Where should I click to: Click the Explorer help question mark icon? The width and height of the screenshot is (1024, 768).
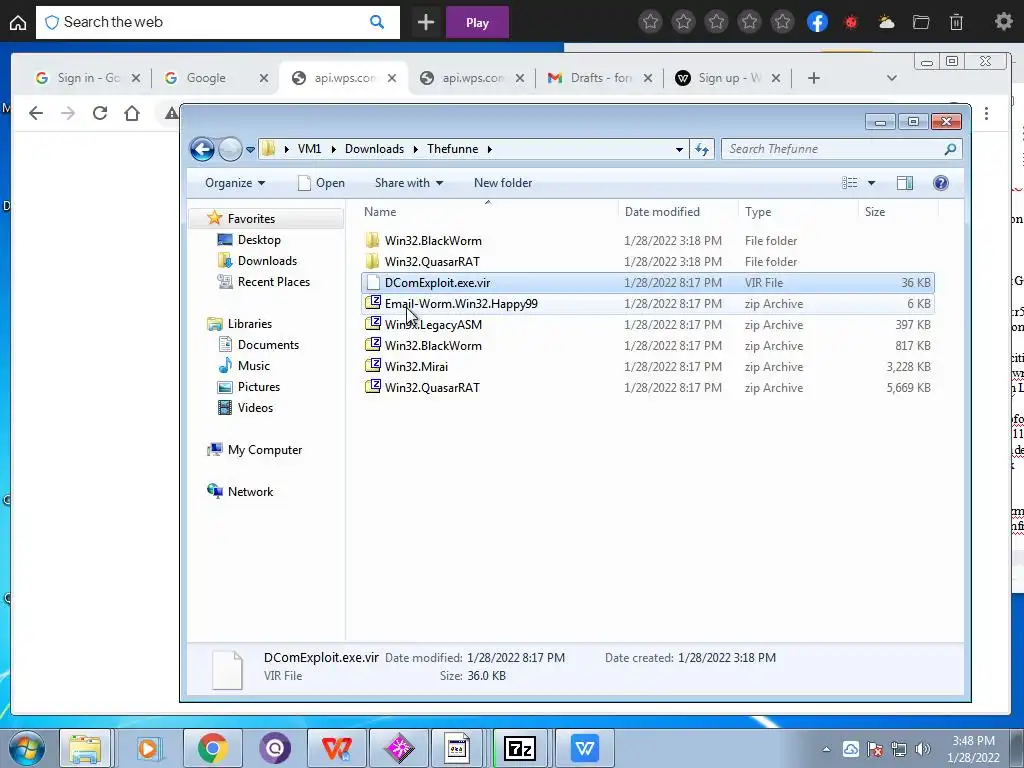[x=940, y=183]
